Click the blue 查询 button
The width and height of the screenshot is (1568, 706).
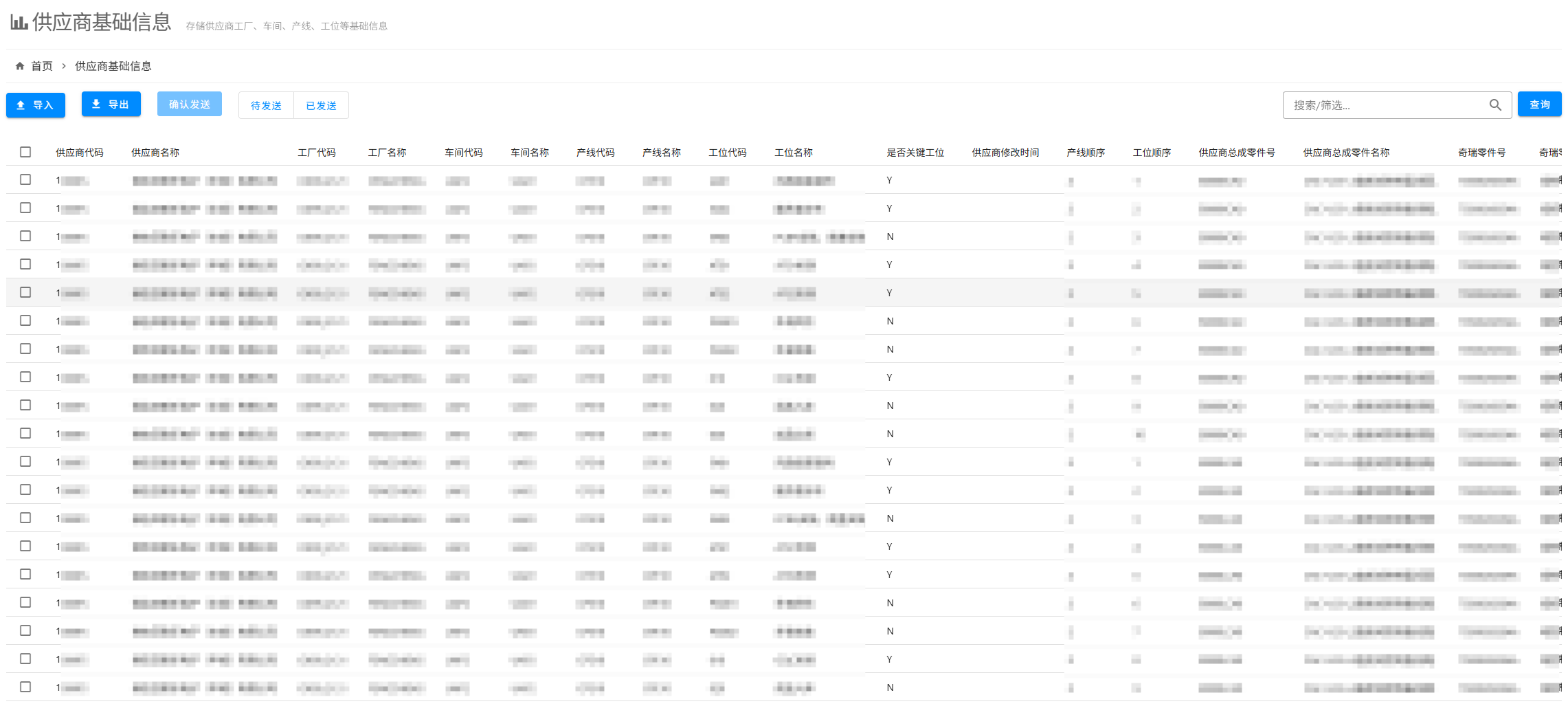pyautogui.click(x=1539, y=104)
